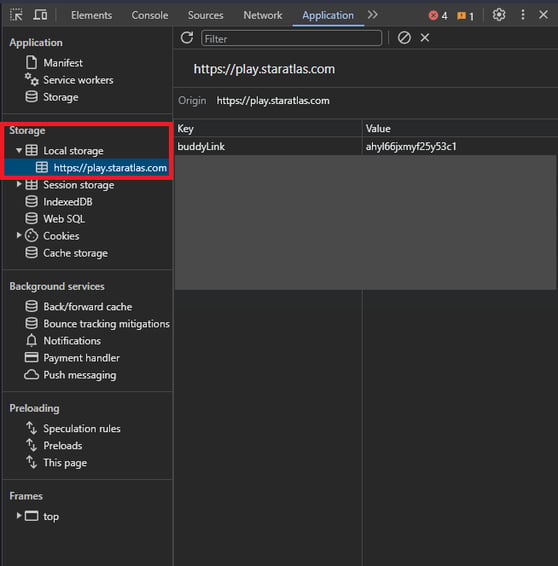Select the buddyLink key row
This screenshot has width=558, height=566.
point(366,146)
